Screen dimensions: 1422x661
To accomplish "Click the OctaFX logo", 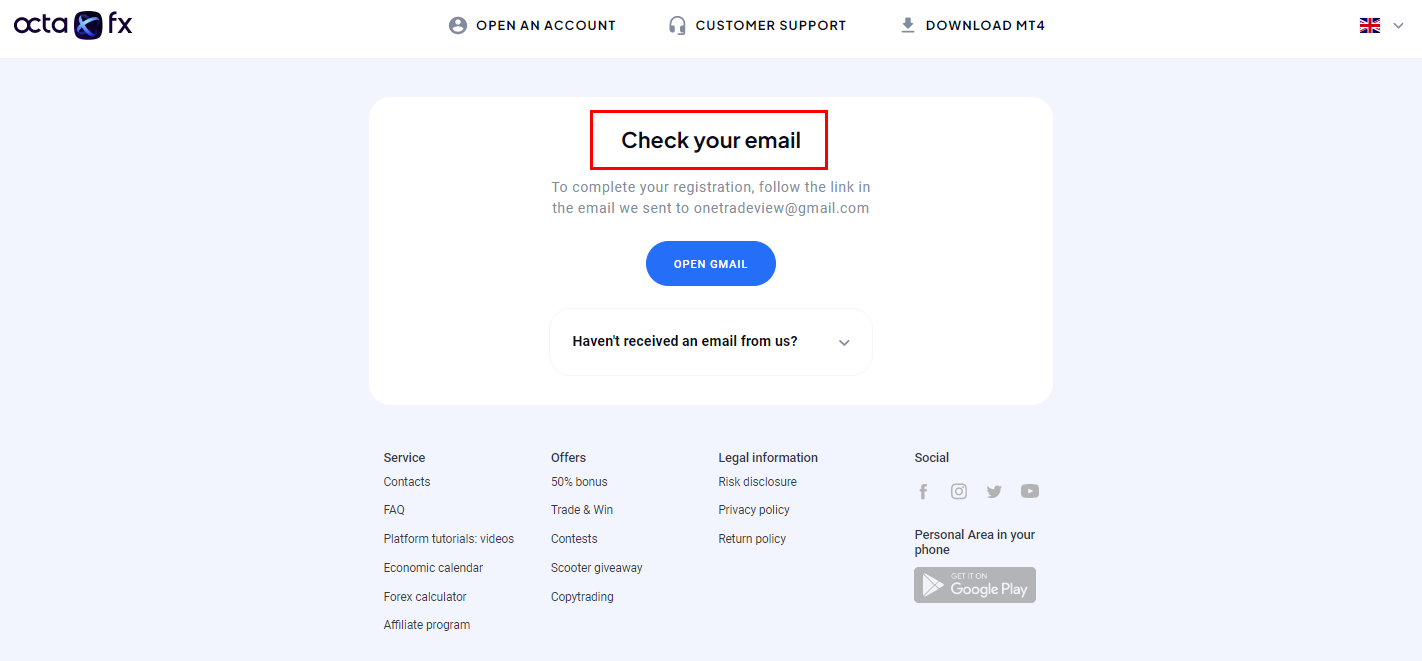I will point(73,25).
